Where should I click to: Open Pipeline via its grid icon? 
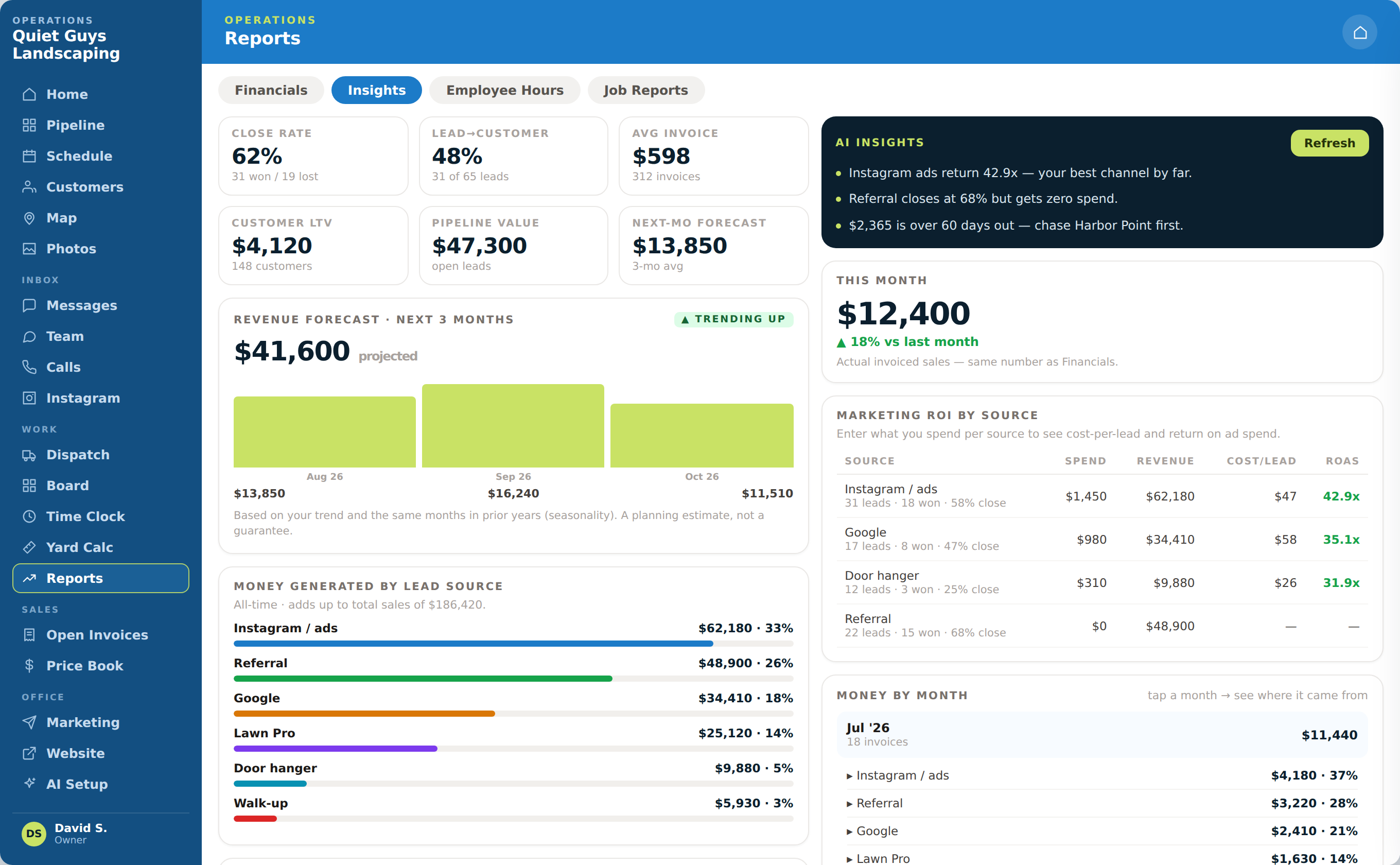point(29,125)
